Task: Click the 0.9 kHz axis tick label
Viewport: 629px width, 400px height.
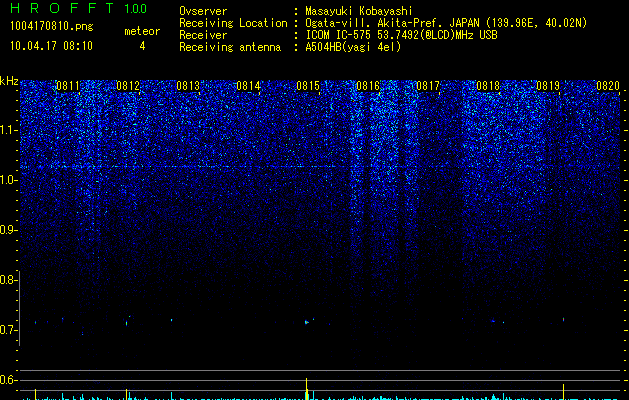Action: [x=8, y=230]
